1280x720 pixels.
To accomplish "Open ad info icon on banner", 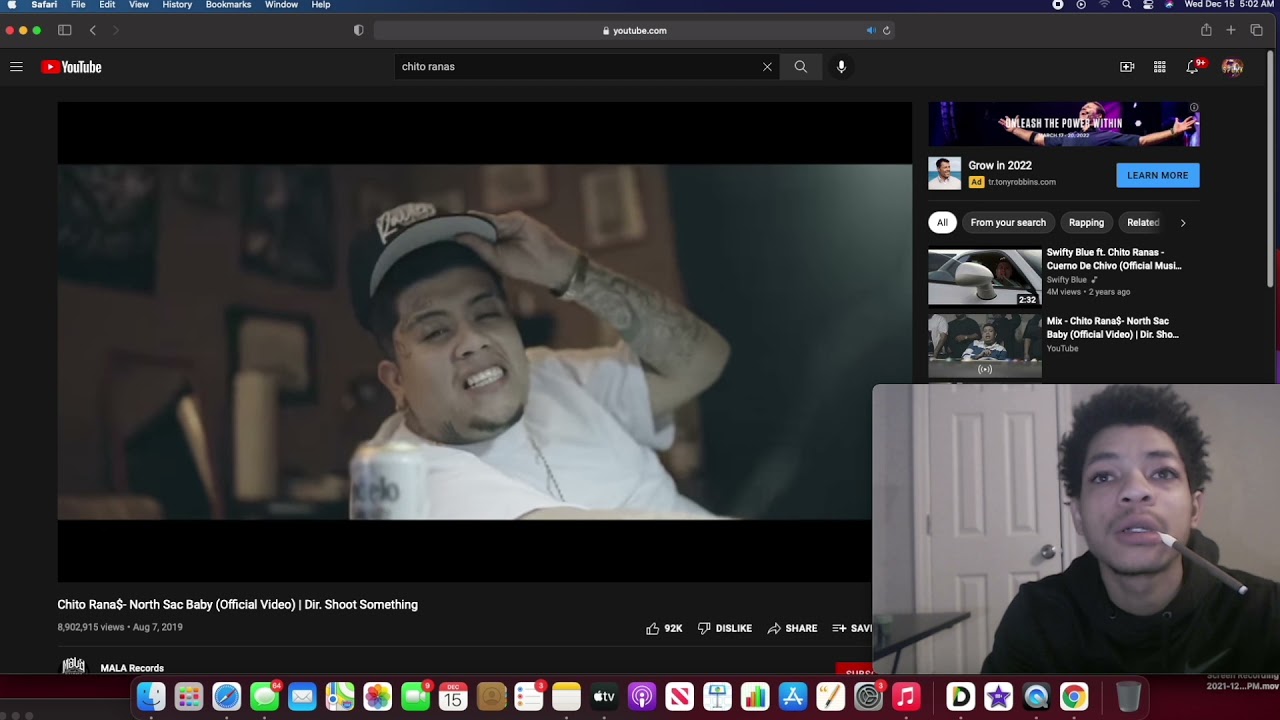I will pos(1194,107).
